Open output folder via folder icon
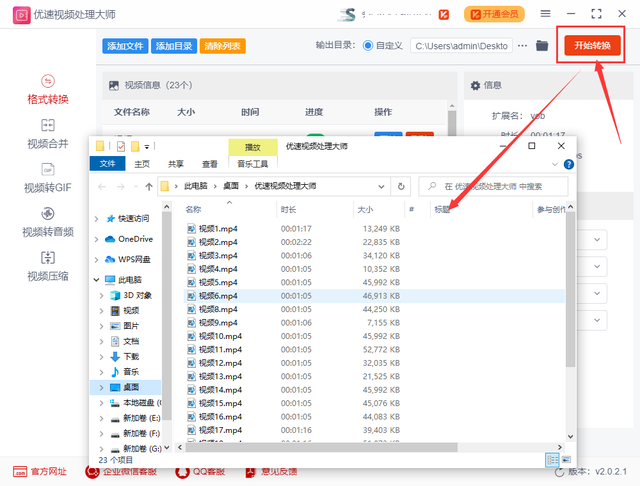Viewport: 640px width, 486px height. 542,46
